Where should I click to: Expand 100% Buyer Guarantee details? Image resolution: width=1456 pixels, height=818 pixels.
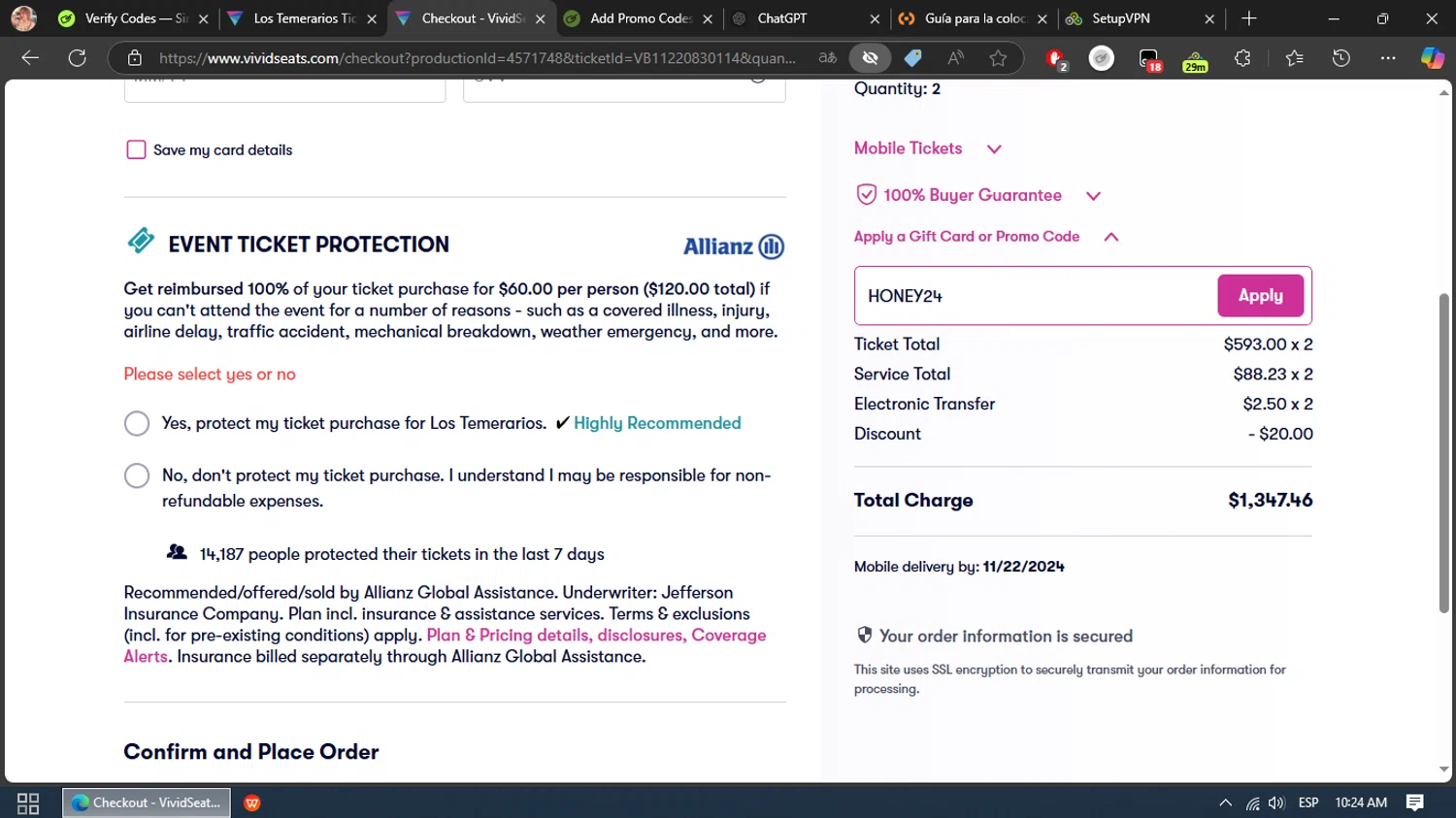(x=978, y=195)
